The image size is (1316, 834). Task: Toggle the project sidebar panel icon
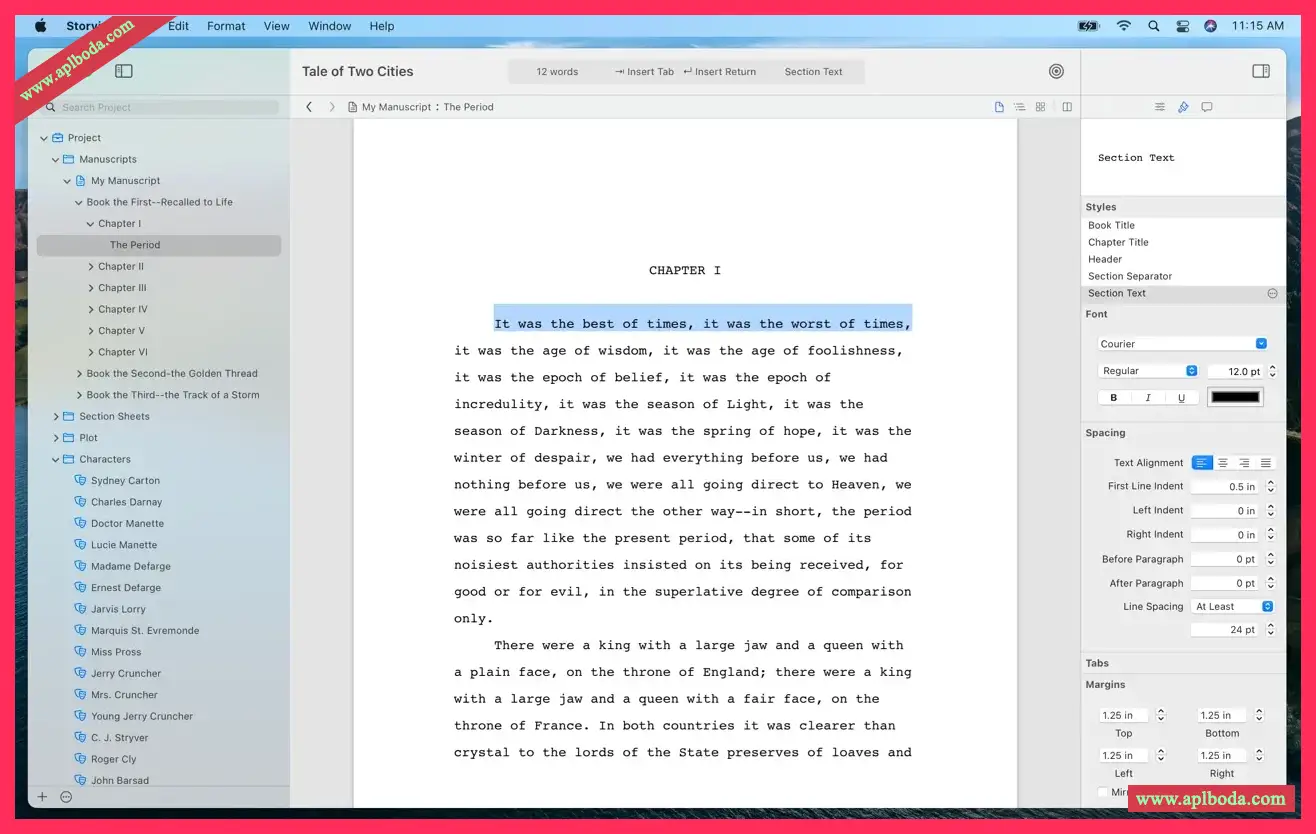pyautogui.click(x=124, y=71)
